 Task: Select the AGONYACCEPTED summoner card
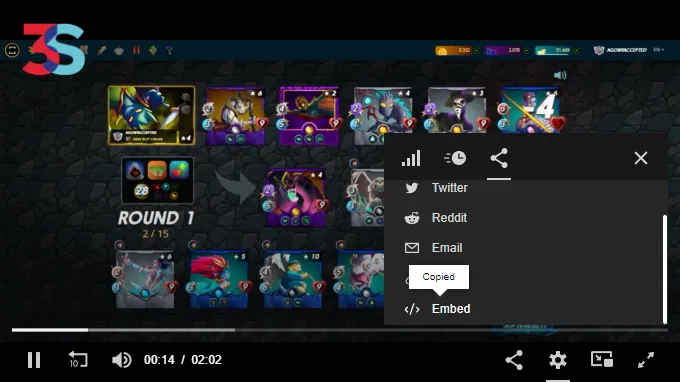click(x=151, y=115)
